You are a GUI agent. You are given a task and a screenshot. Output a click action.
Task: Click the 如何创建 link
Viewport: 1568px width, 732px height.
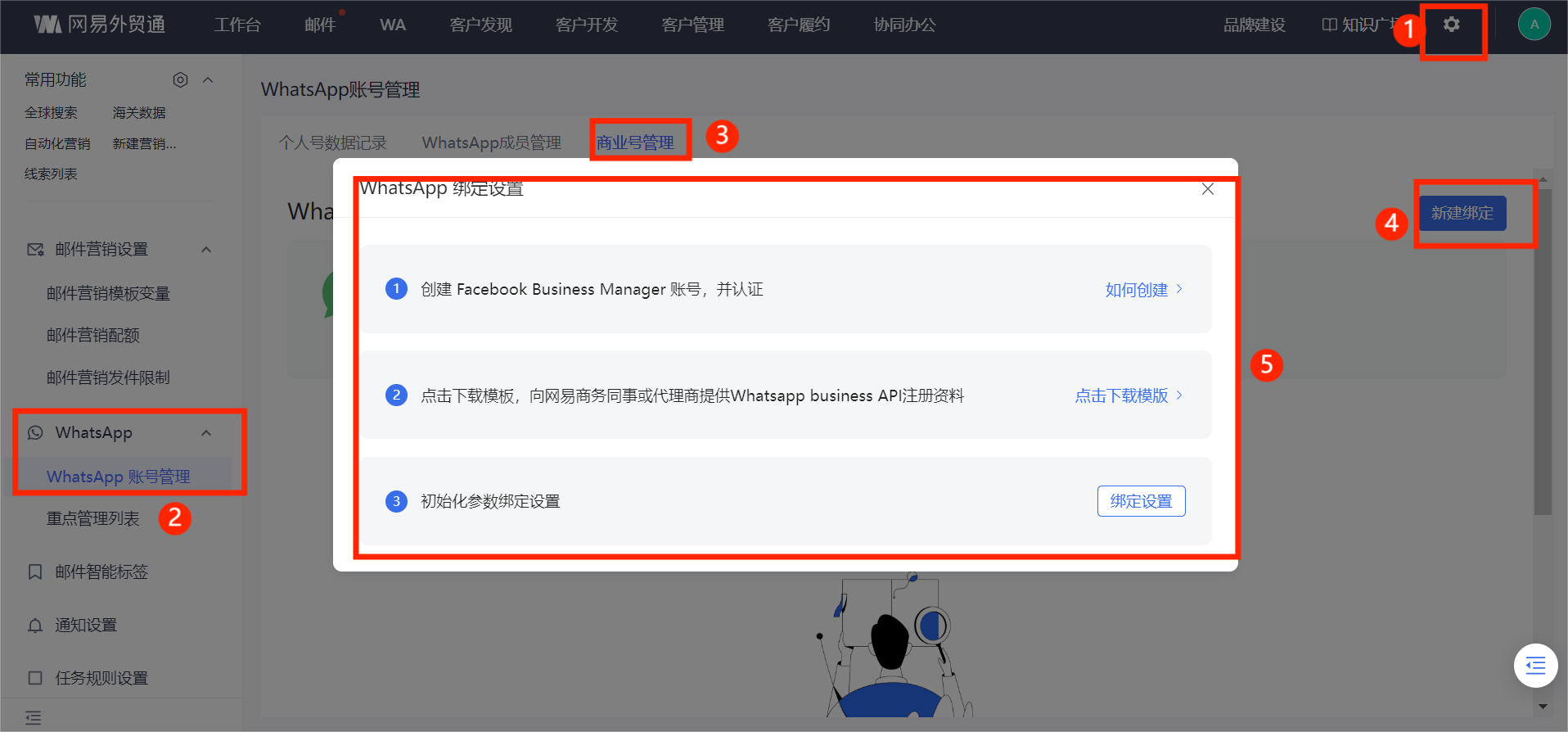click(x=1136, y=290)
